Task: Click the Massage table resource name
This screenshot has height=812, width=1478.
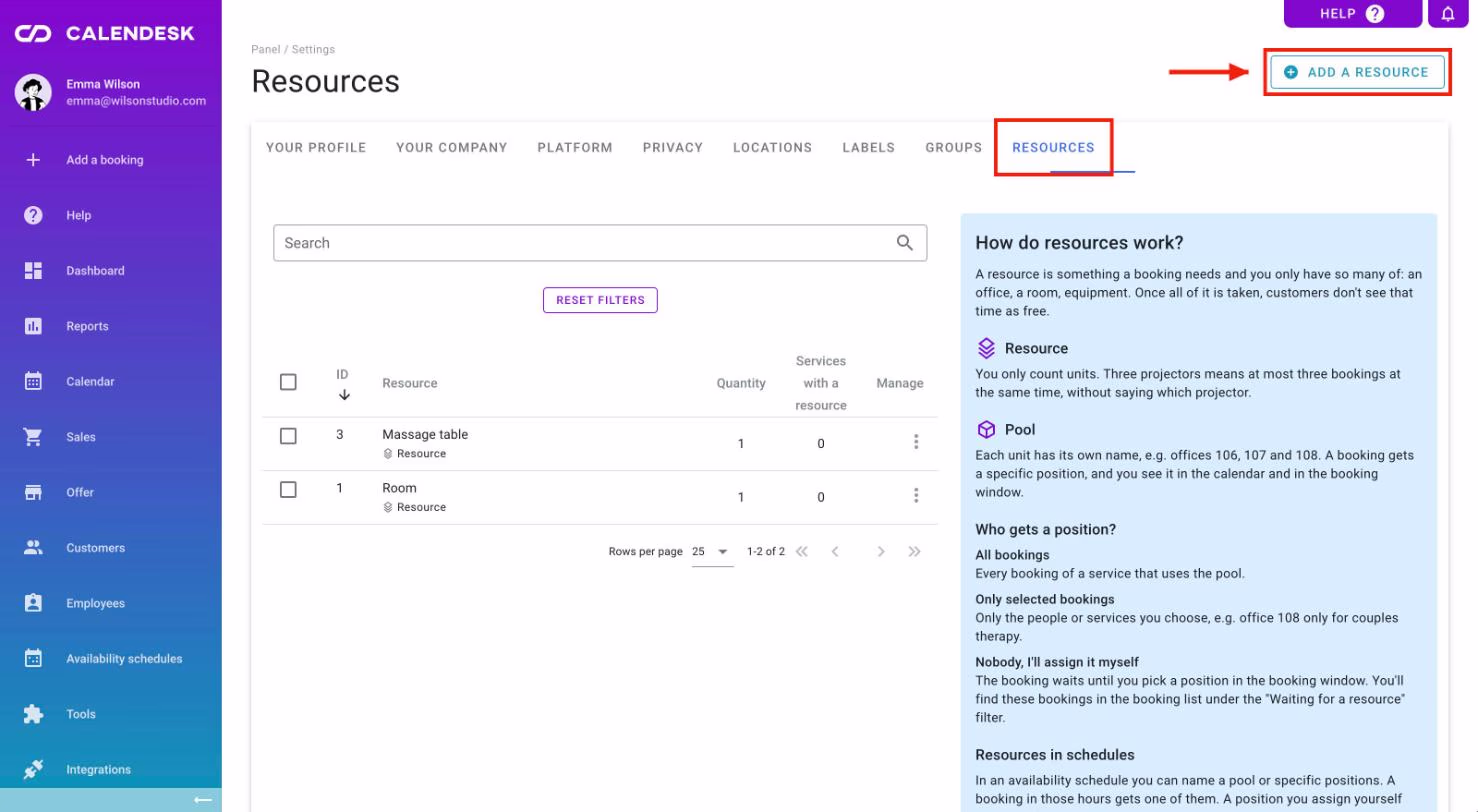Action: [x=425, y=435]
